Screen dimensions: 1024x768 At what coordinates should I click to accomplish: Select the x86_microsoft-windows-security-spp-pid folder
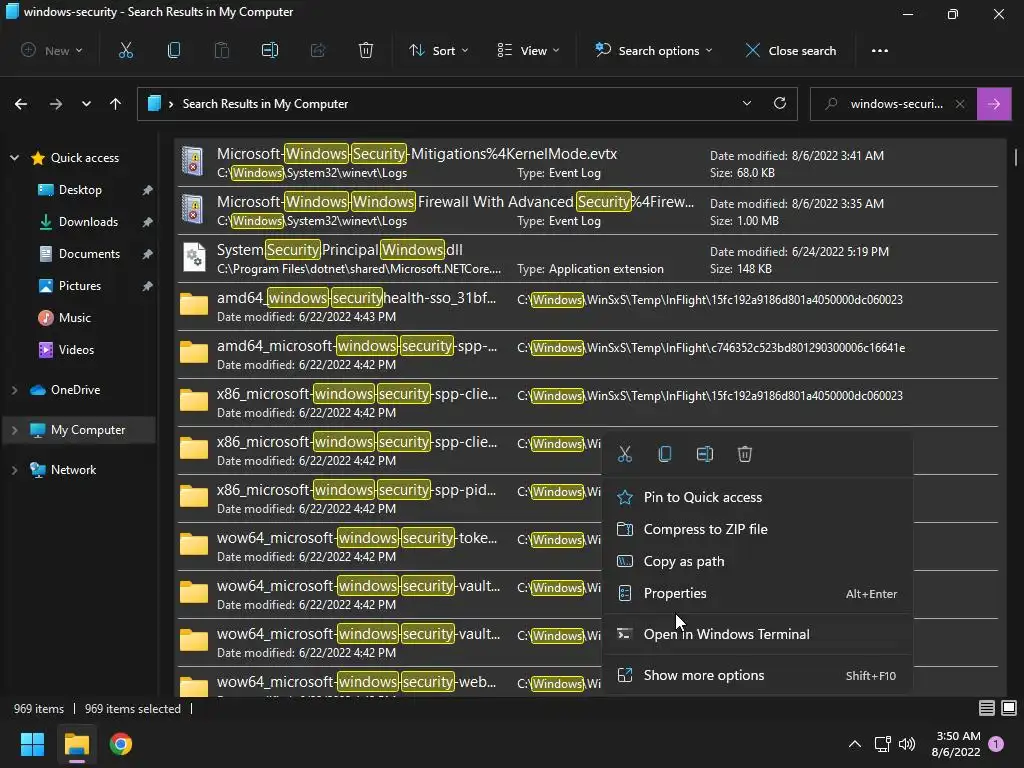[389, 498]
